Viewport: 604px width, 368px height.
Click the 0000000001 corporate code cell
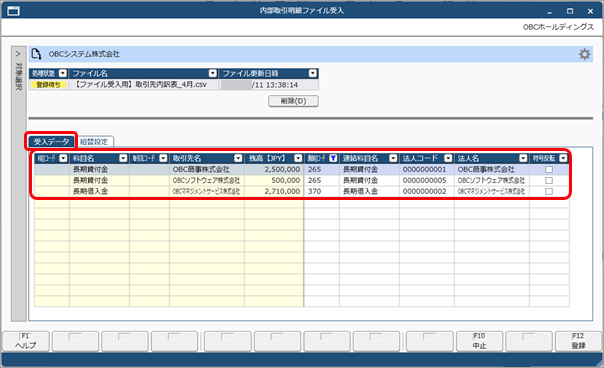pyautogui.click(x=427, y=170)
